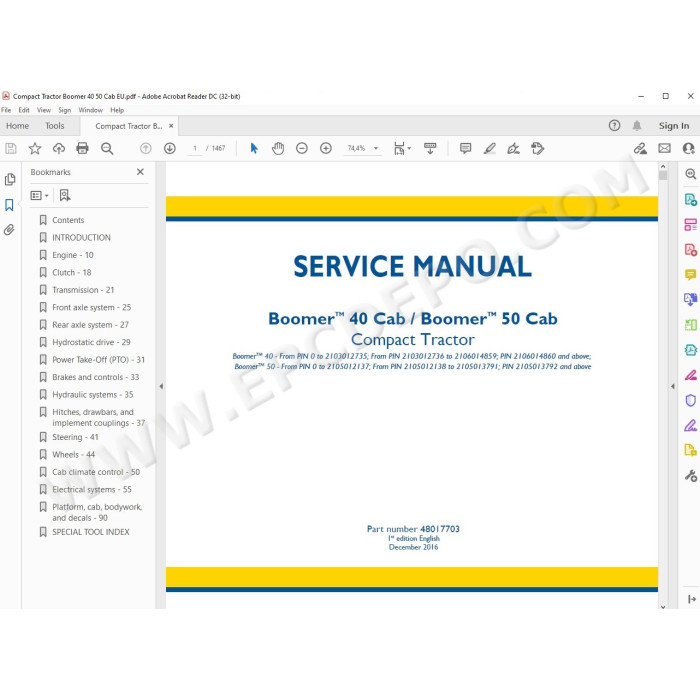Open the notifications bell
The height and width of the screenshot is (700, 700).
[637, 125]
